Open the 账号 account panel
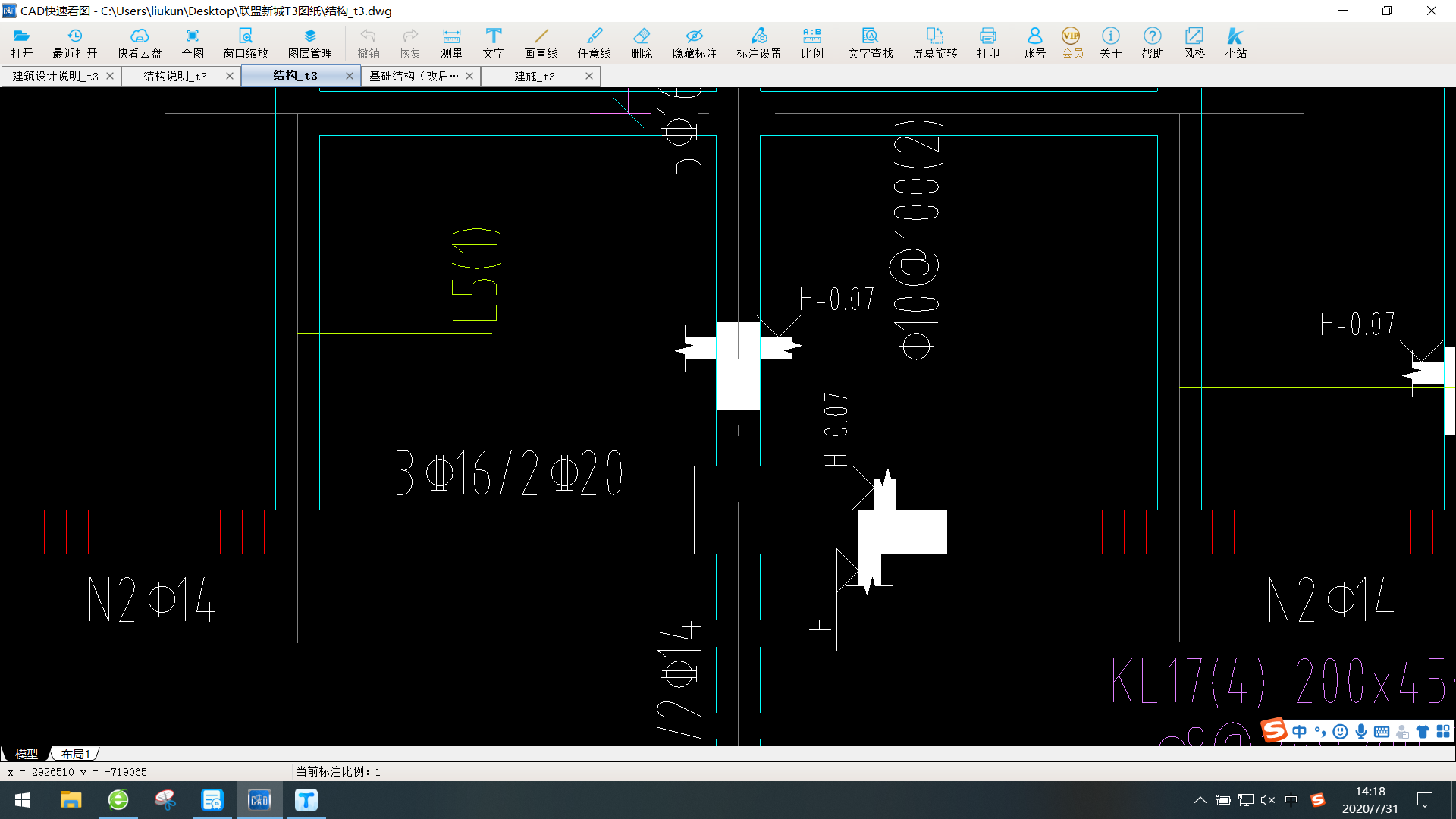 click(1034, 43)
